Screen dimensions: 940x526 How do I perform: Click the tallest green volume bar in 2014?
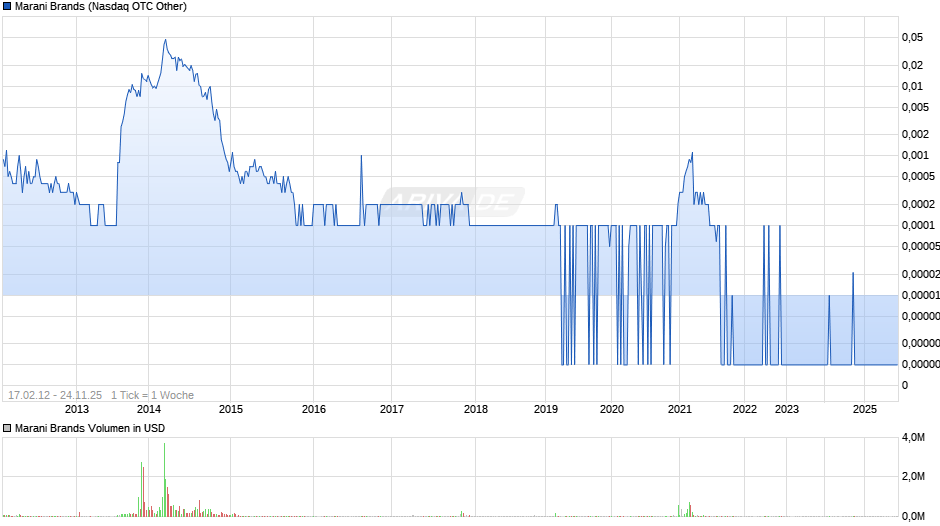(x=164, y=480)
